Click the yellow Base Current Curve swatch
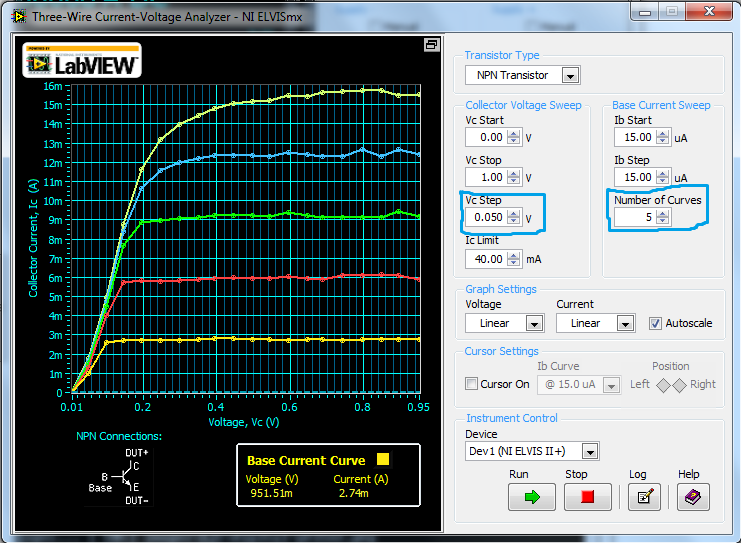This screenshot has height=543, width=741. click(383, 459)
